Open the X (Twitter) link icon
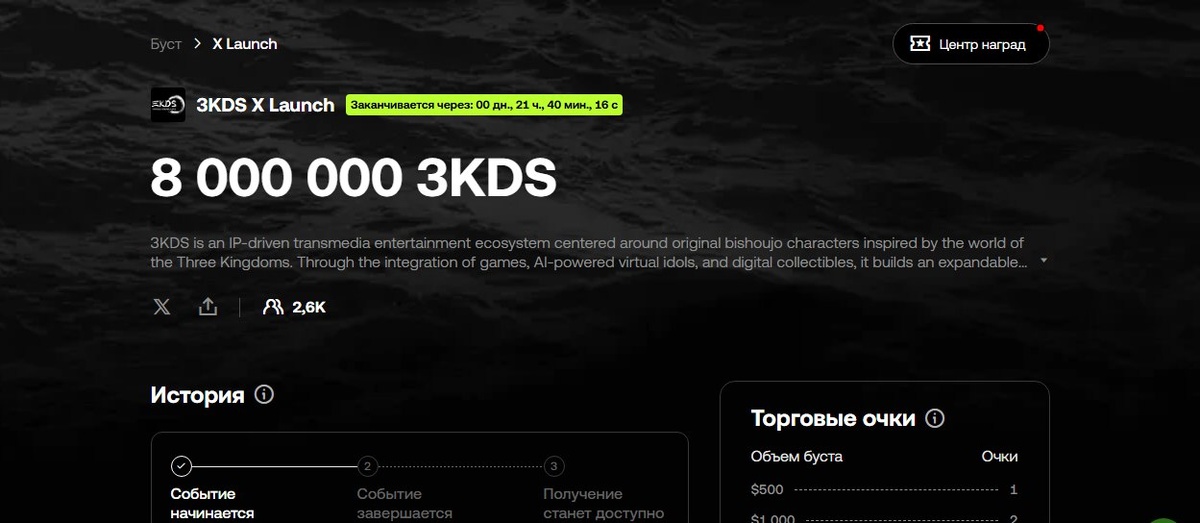The image size is (1200, 523). click(162, 307)
